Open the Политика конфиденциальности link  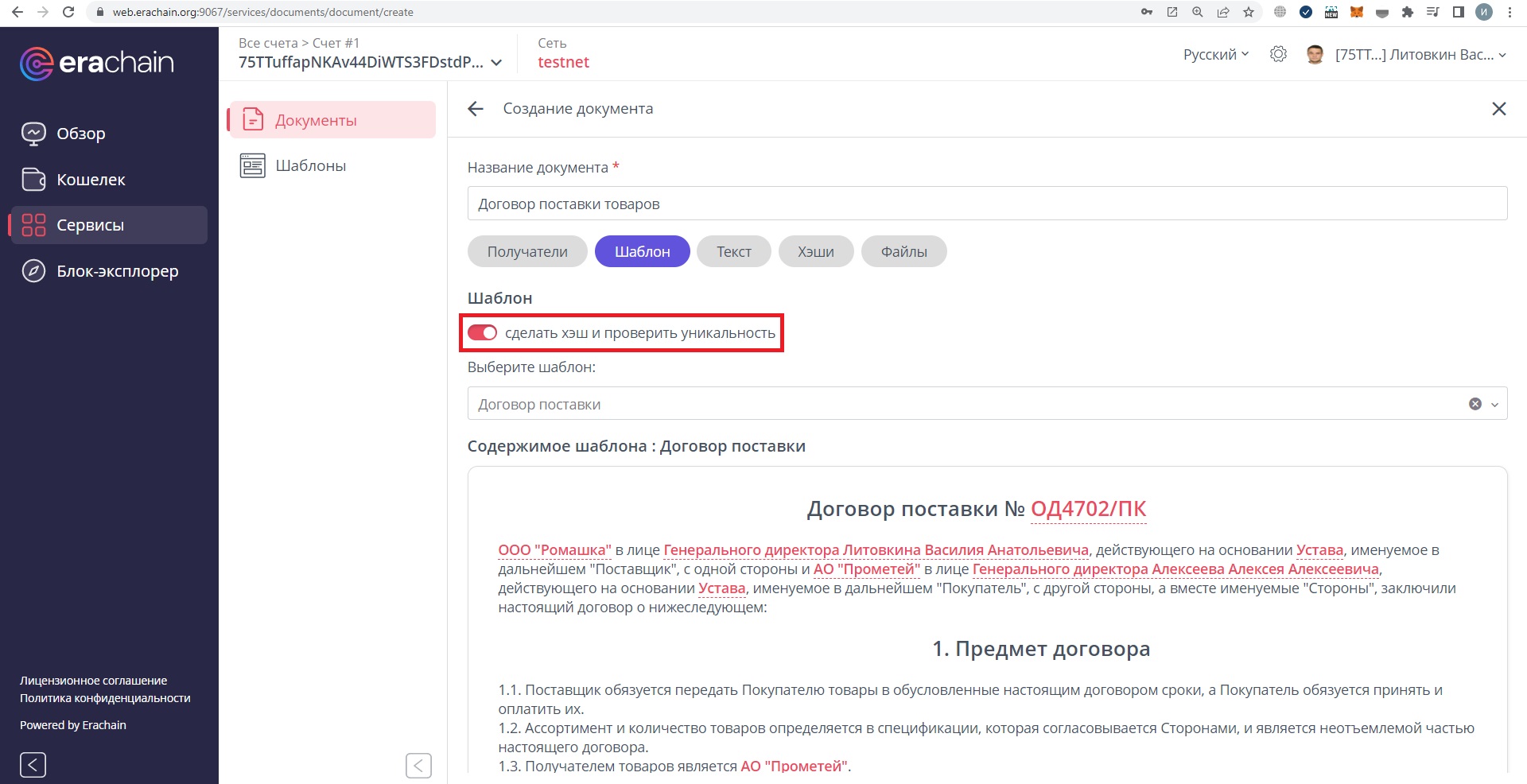[x=104, y=697]
